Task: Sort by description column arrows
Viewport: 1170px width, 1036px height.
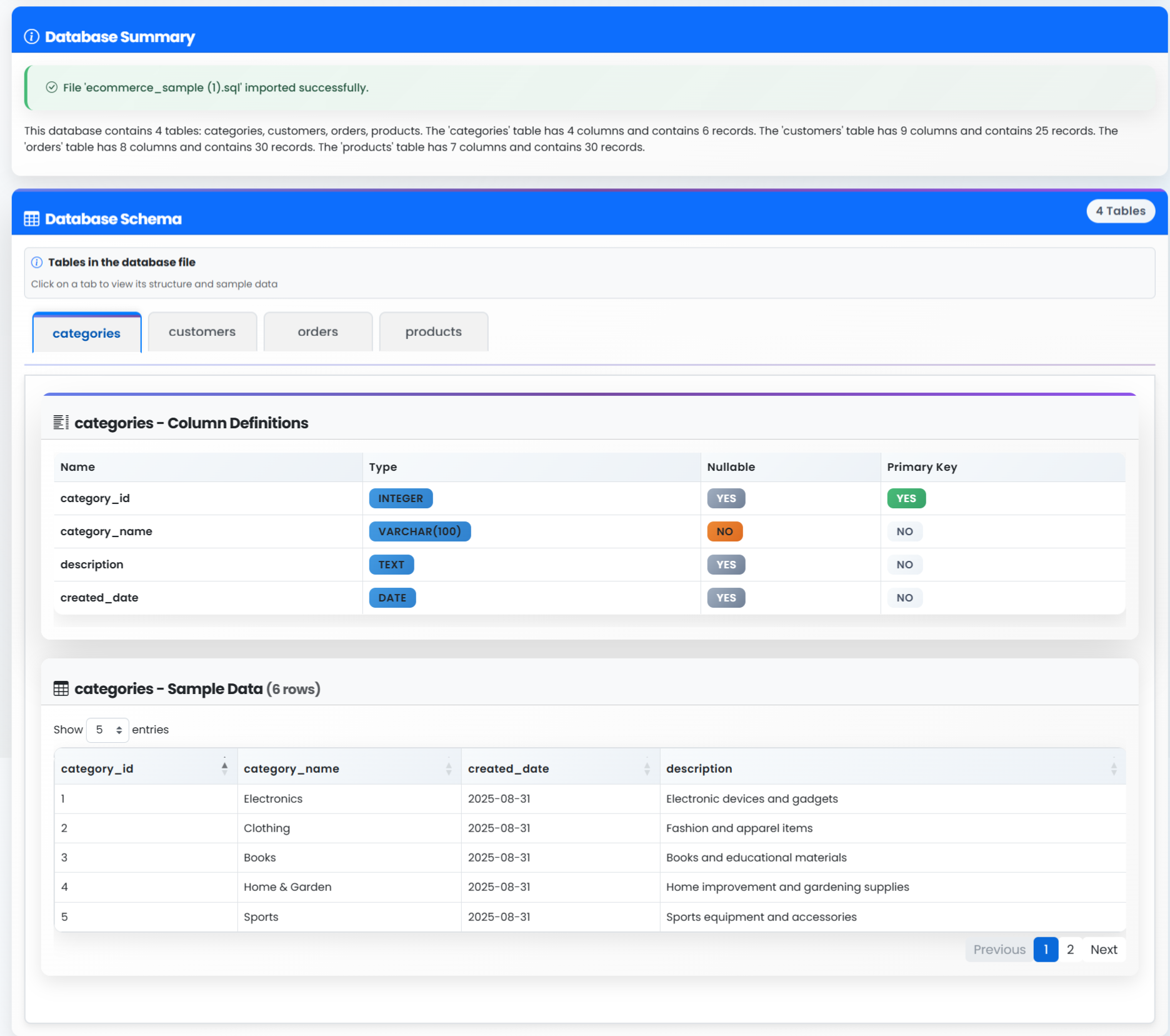Action: pyautogui.click(x=1113, y=768)
